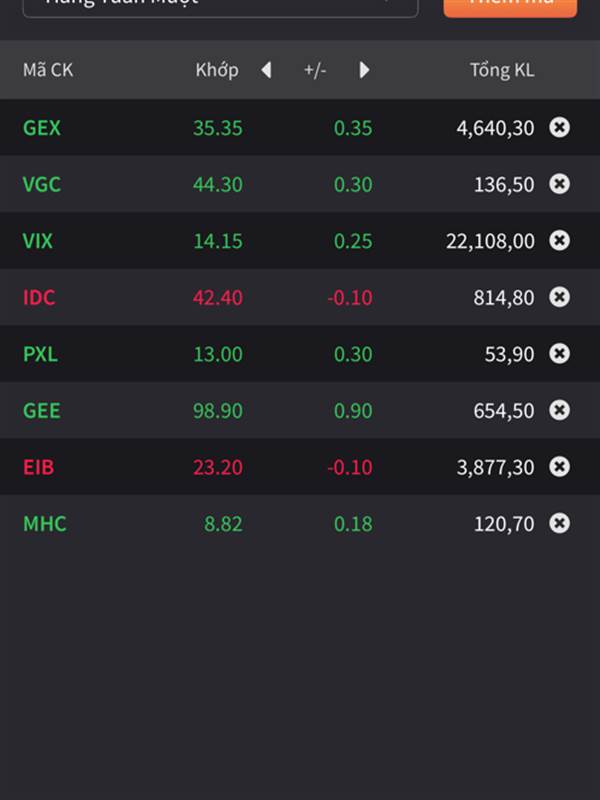Open the watchlist dropdown at top
600x800 pixels.
pos(220,5)
